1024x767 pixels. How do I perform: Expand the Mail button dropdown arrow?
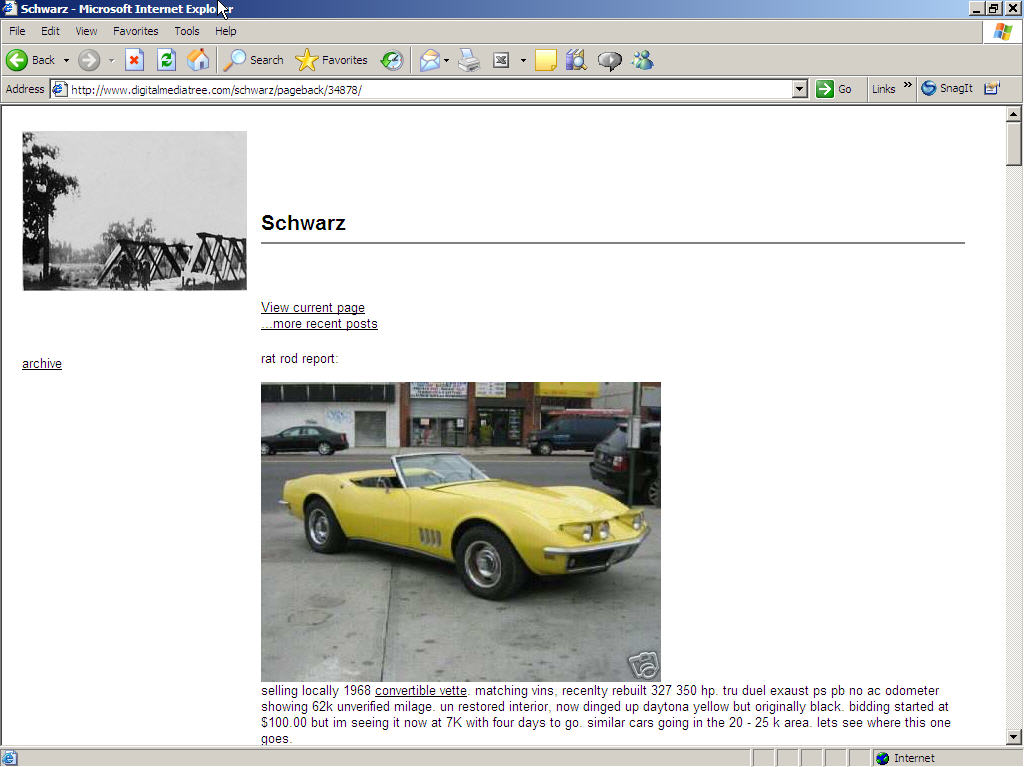click(446, 60)
